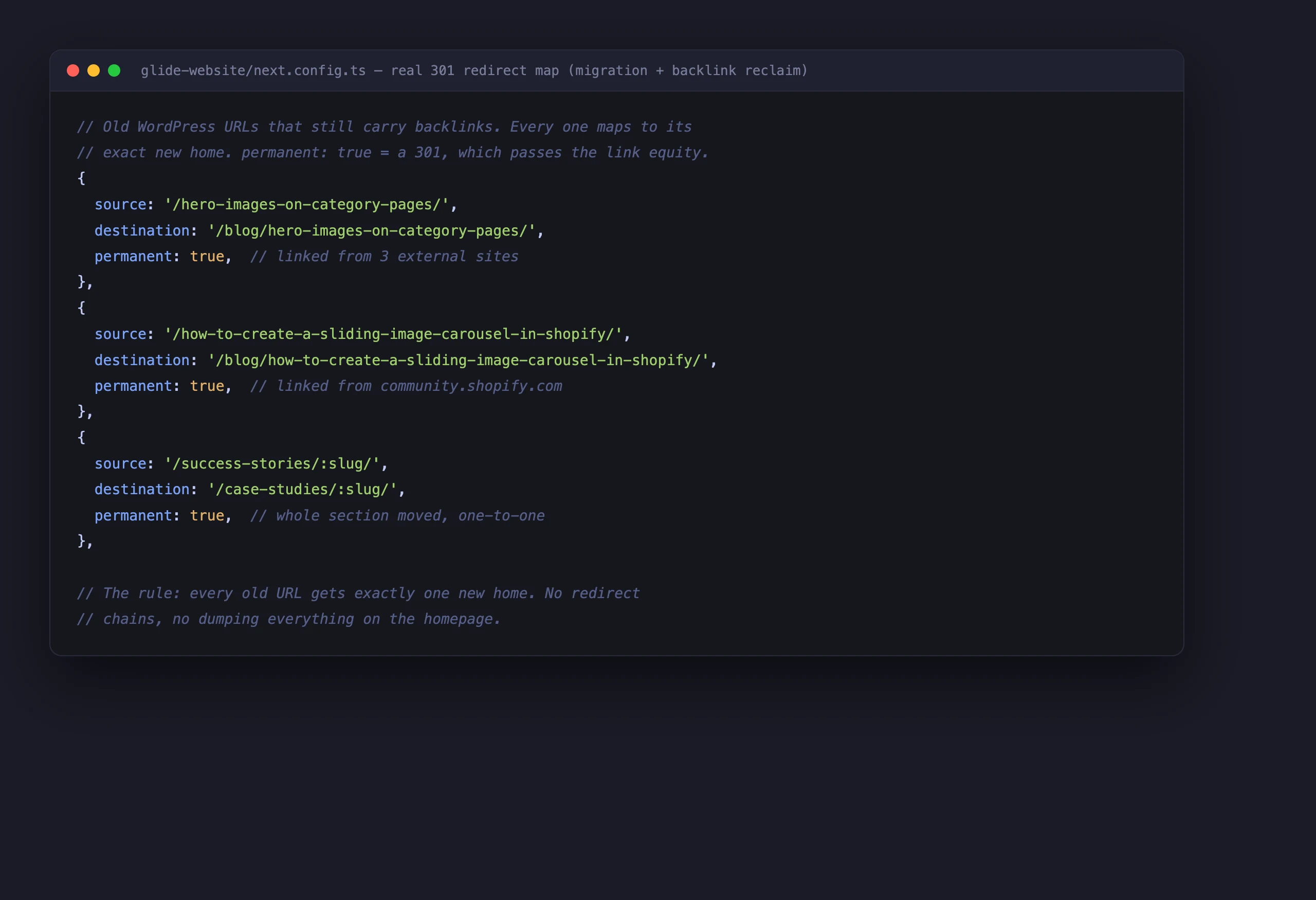This screenshot has height=900, width=1316.
Task: Click the destination '/blog/how-to-create-a-sliding-image-carousel-in-shopify/'
Action: point(459,360)
